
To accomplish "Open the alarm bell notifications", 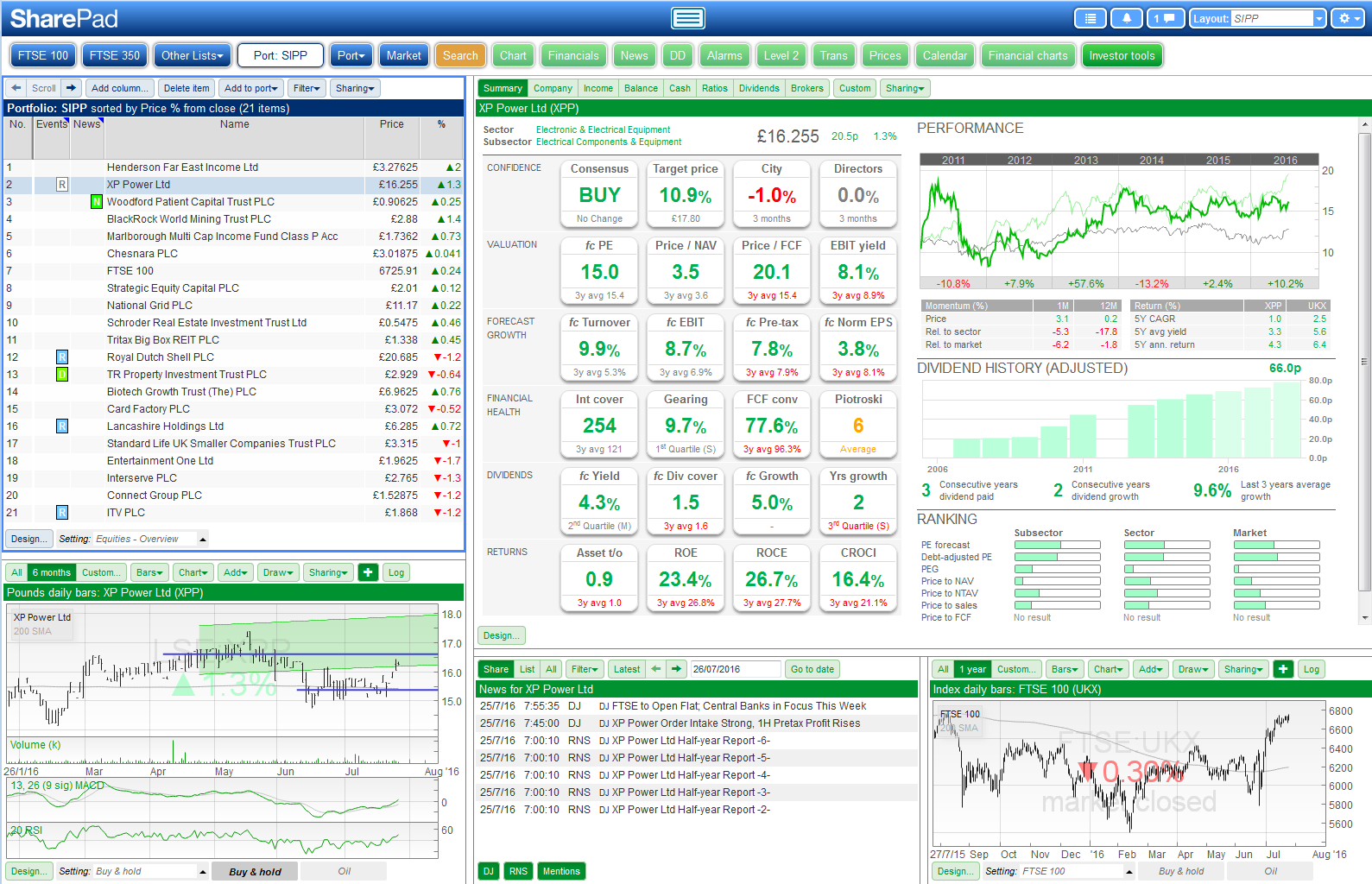I will tap(1126, 18).
